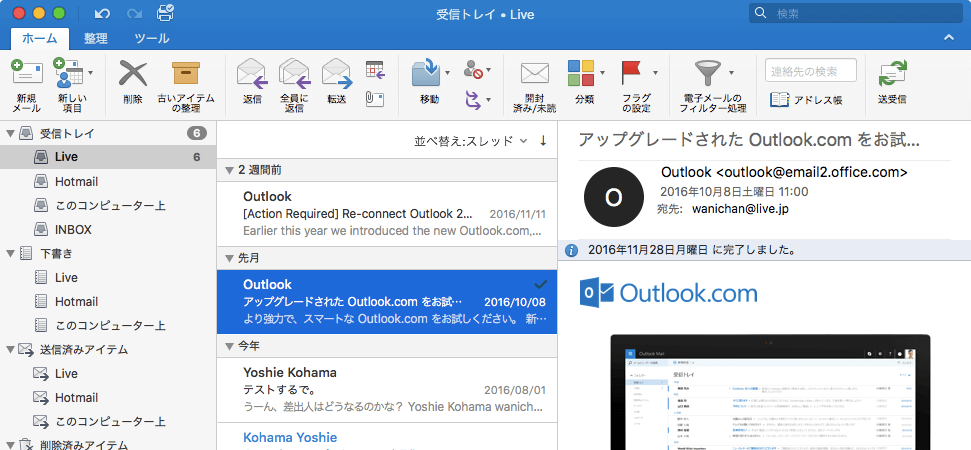Click the 移動 folder icon
Screen dimensions: 971x450
[427, 73]
